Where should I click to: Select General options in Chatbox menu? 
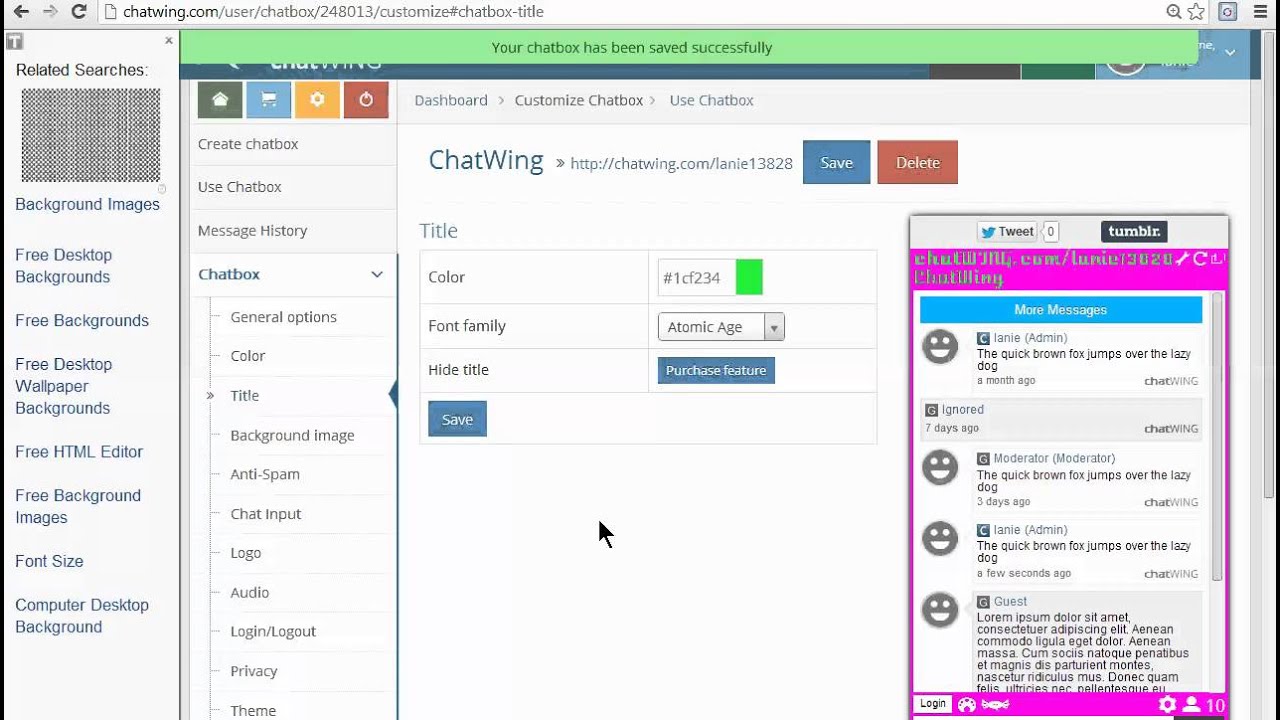tap(283, 317)
